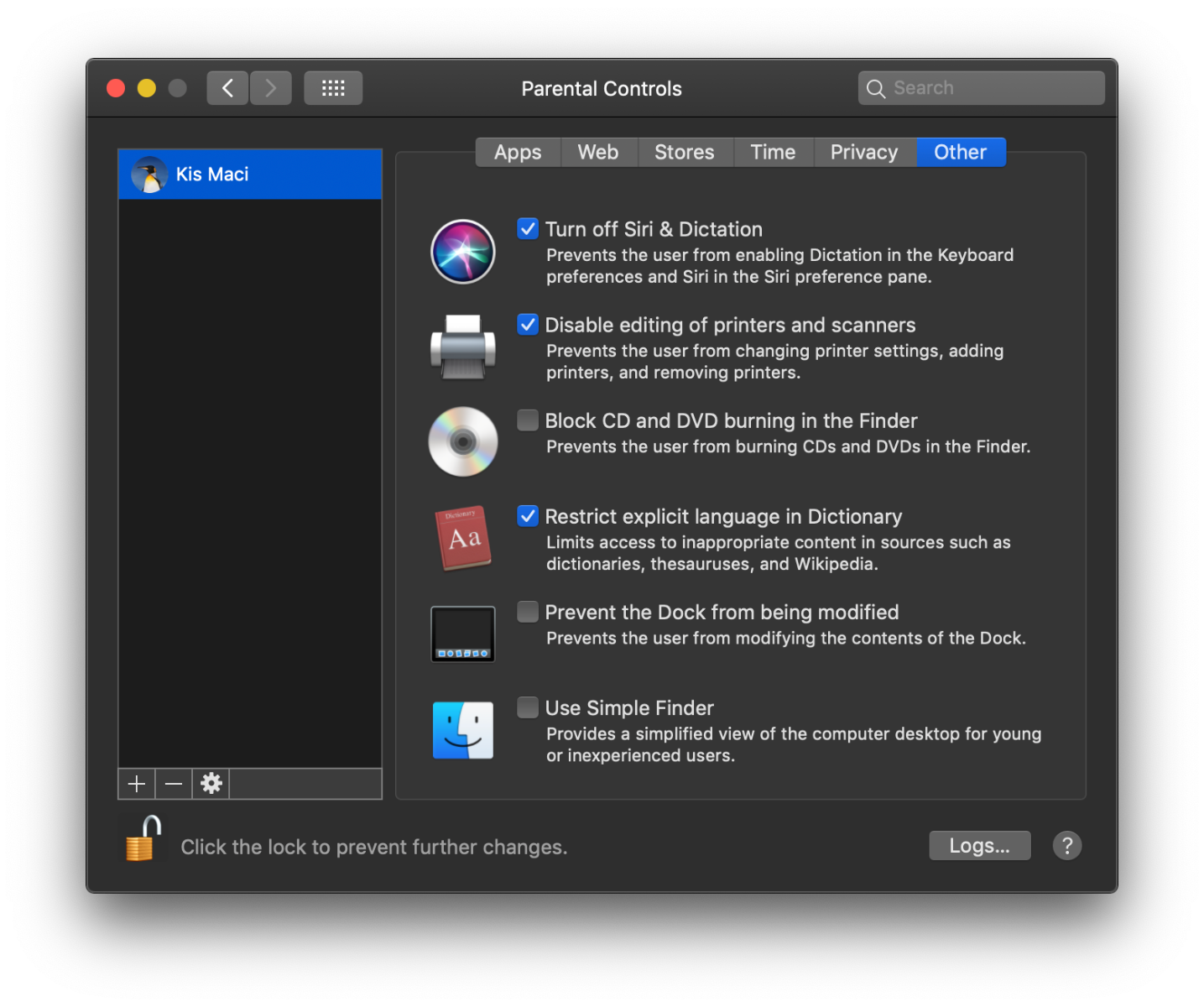The image size is (1204, 1007).
Task: Click description 'Prevents the user from burning CDs'
Action: (788, 446)
